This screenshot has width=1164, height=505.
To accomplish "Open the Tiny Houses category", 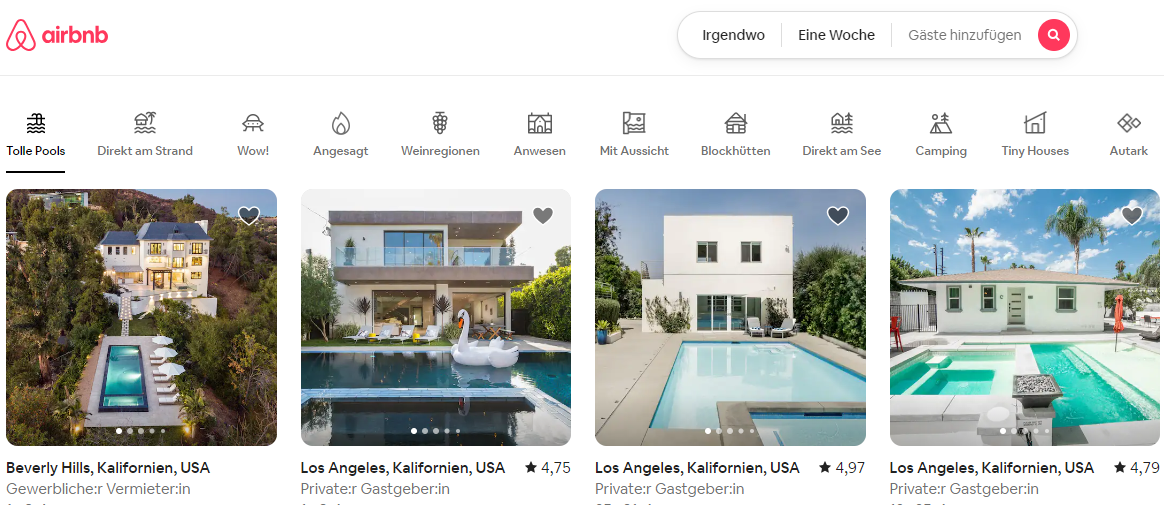I will [1035, 123].
